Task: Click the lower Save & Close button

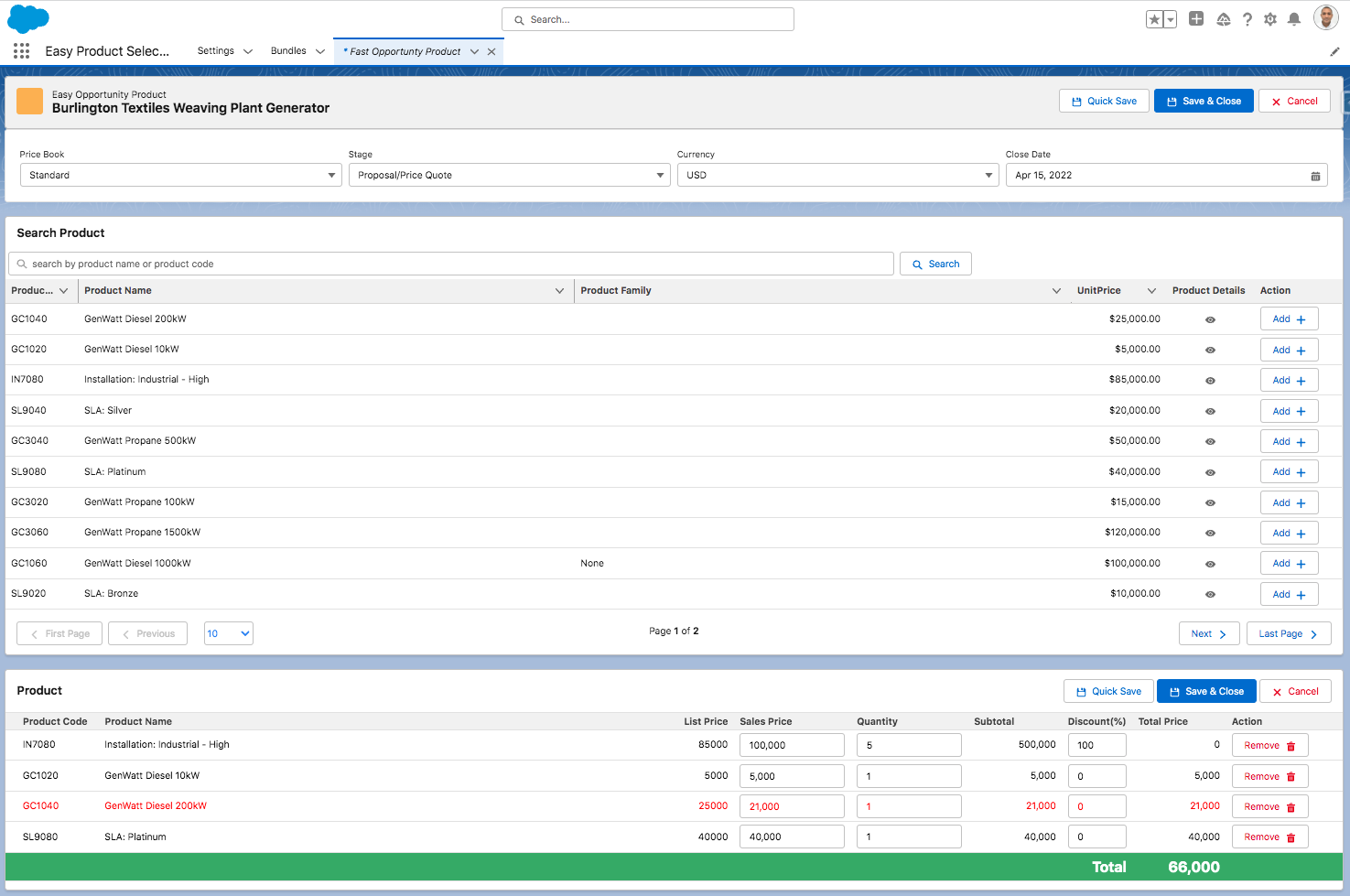Action: pos(1206,691)
